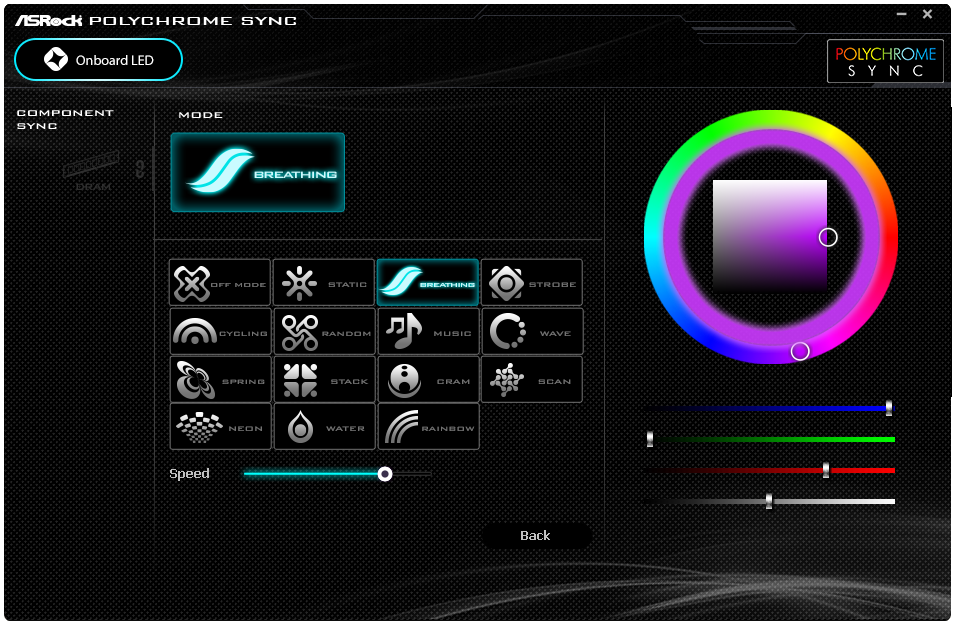
Task: Choose the Scan lighting mode
Action: pos(532,380)
